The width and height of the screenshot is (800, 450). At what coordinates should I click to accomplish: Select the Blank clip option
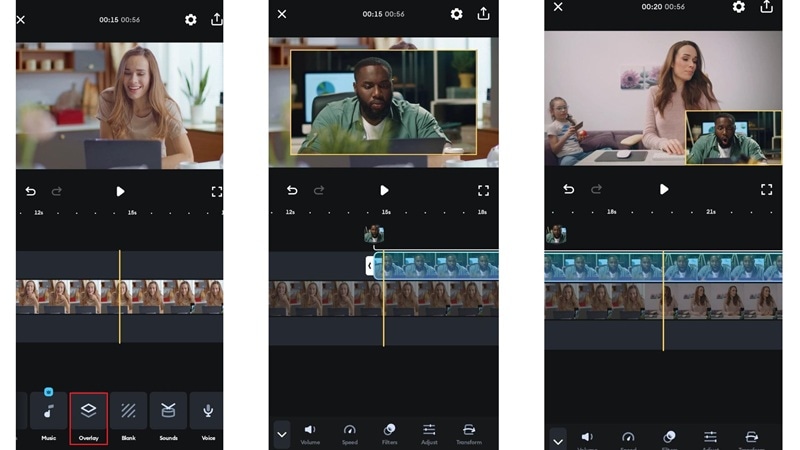coord(128,418)
